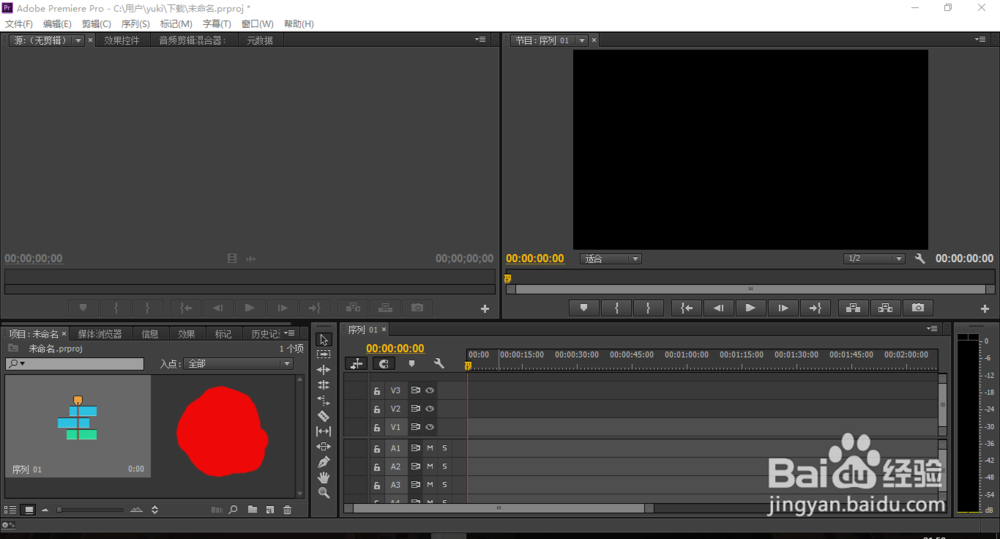Toggle V3 track output eye
This screenshot has height=539, width=1000.
tap(430, 390)
